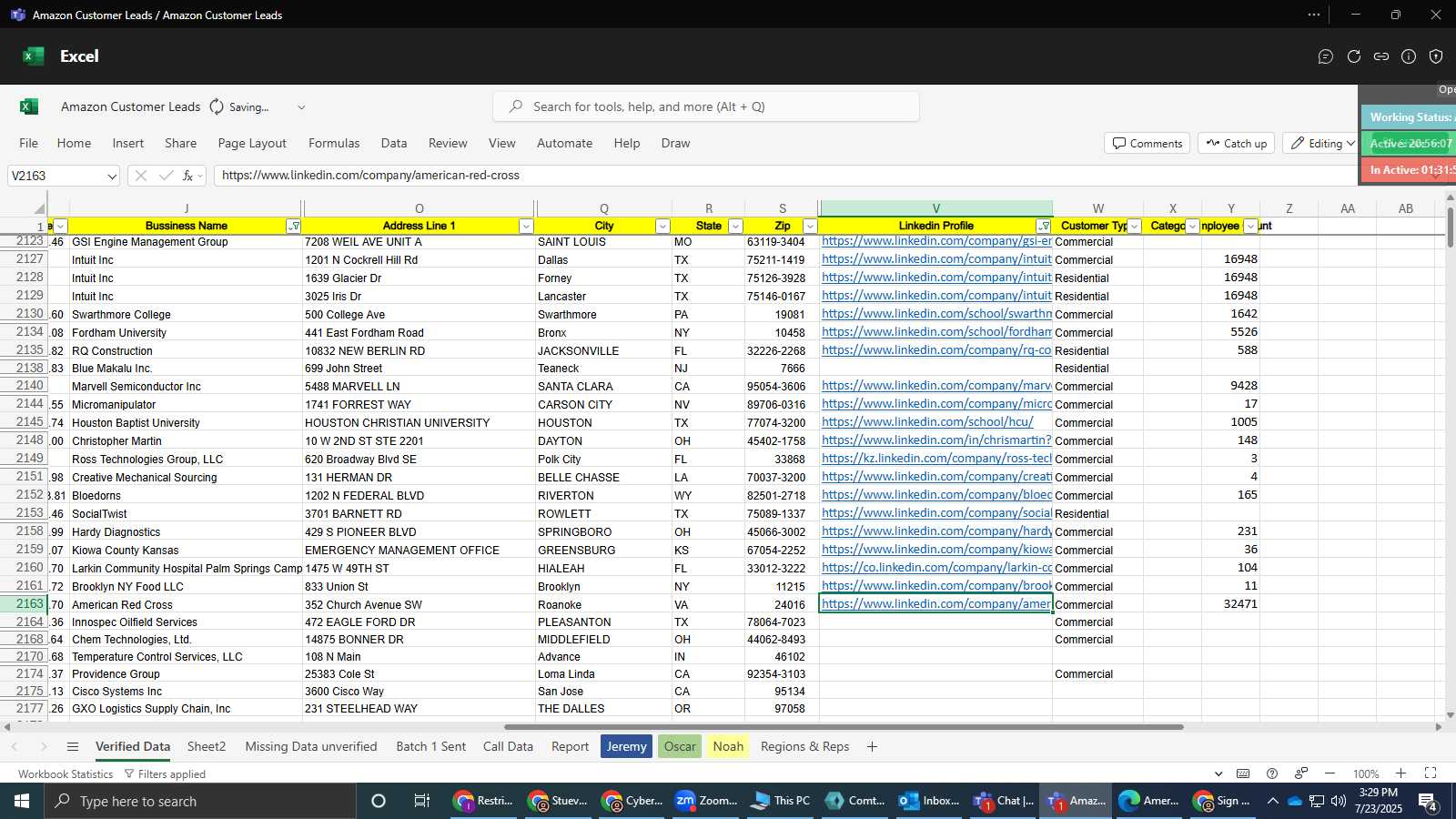Switch to the Call Data sheet tab
Image resolution: width=1456 pixels, height=819 pixels.
[x=508, y=746]
